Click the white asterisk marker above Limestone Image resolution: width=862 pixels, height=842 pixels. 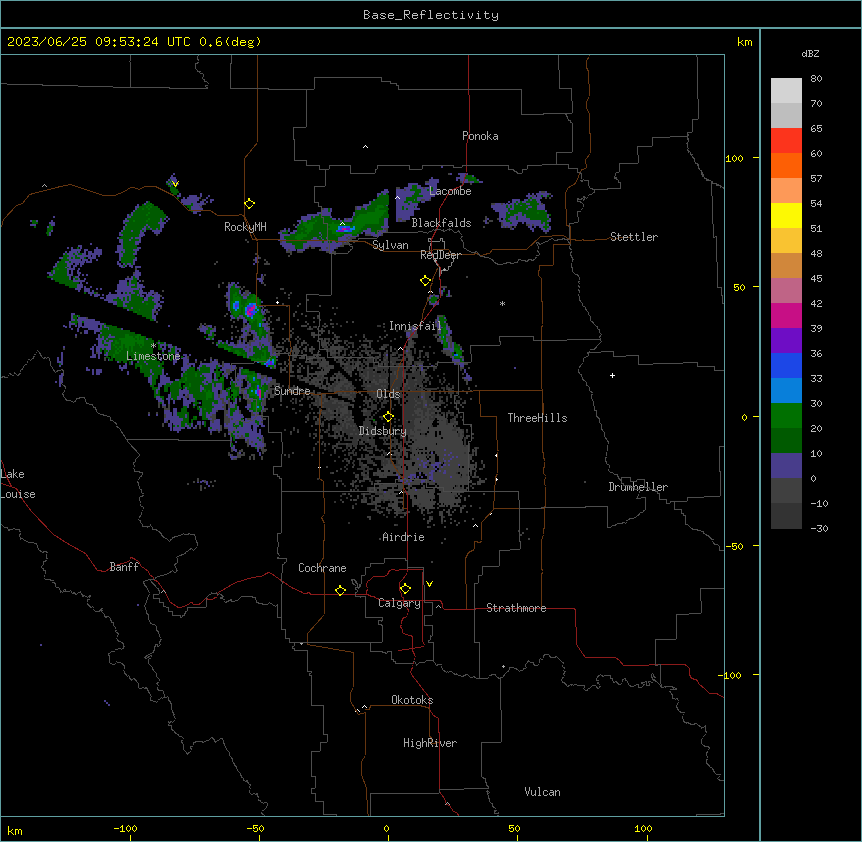pos(153,346)
